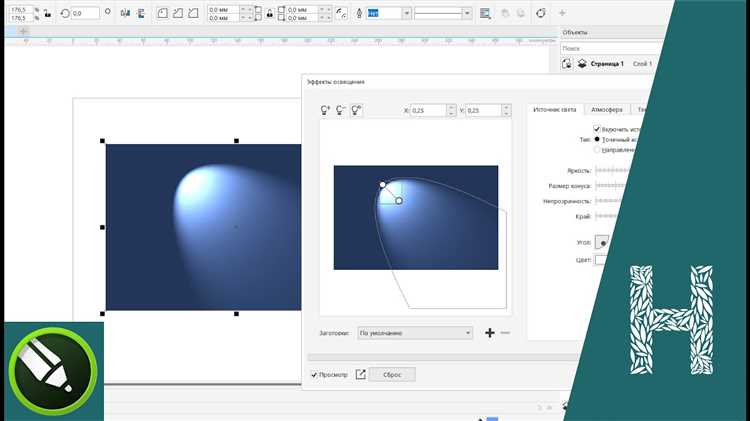Click the page view icon in Objects panel
Screen dimensions: 750x421
(567, 64)
